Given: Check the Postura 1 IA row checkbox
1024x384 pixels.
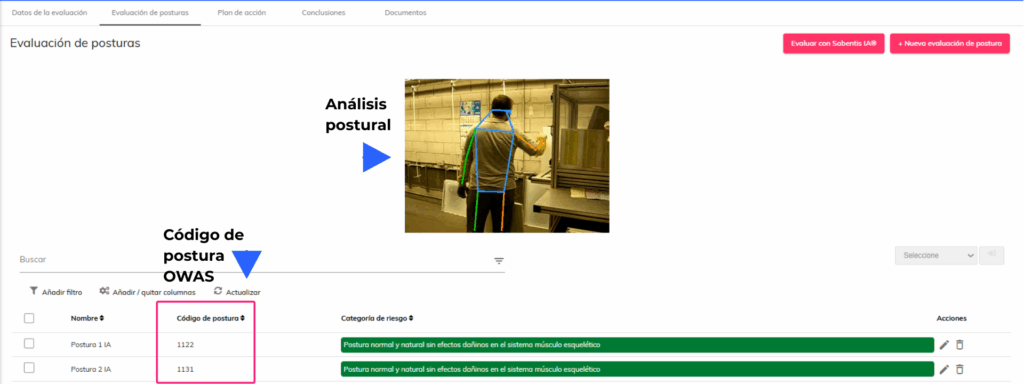Looking at the screenshot, I should click(29, 344).
